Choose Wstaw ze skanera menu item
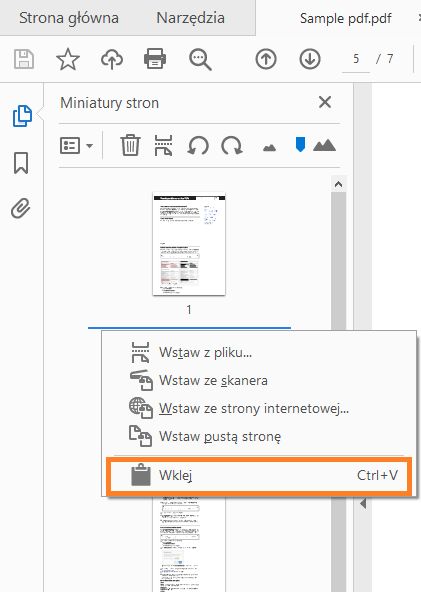421x592 pixels. coord(259,381)
